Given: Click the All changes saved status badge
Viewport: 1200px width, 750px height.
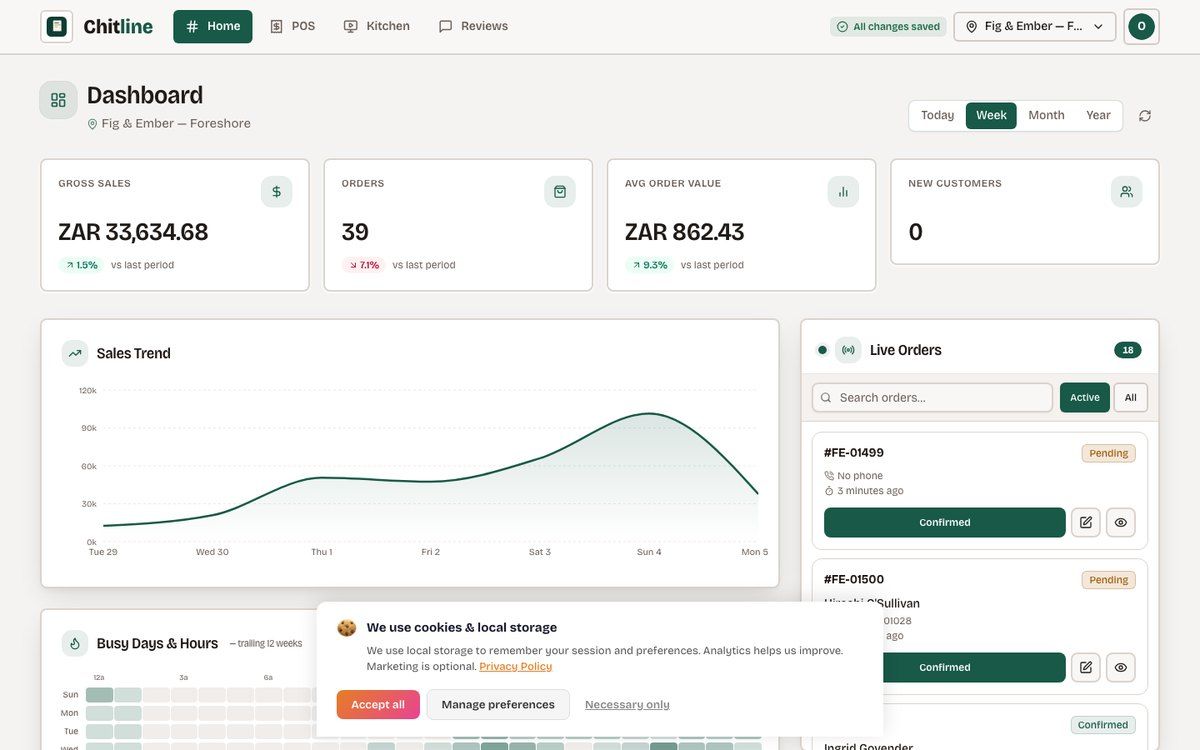Looking at the screenshot, I should [x=888, y=27].
